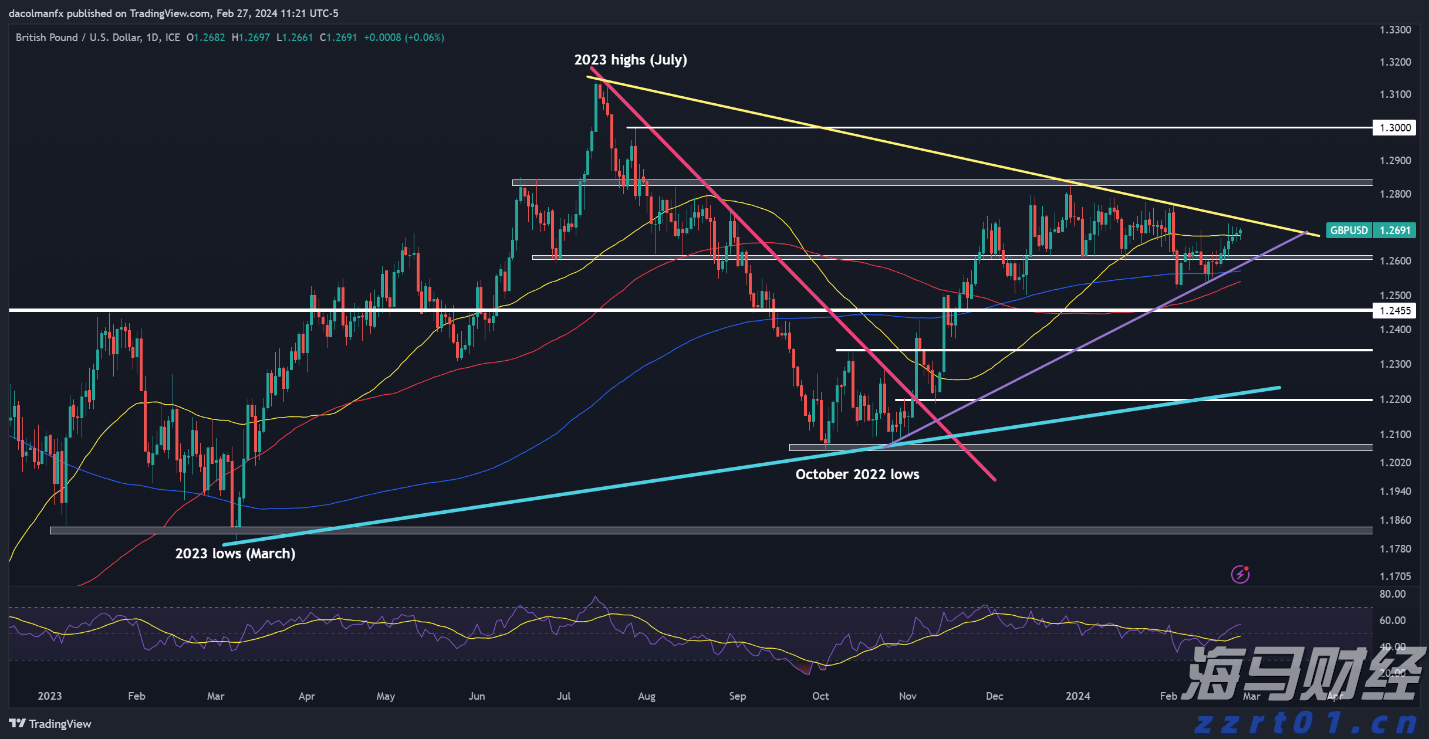Click the 2024 label on time axis

click(x=1077, y=694)
